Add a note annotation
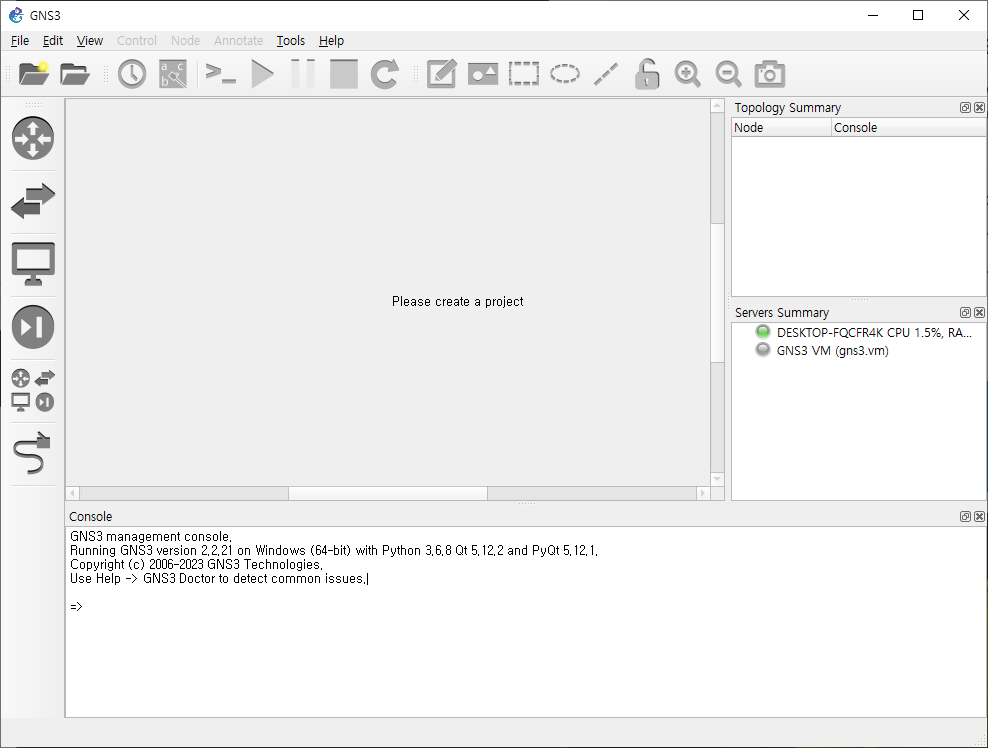This screenshot has height=748, width=988. (441, 74)
